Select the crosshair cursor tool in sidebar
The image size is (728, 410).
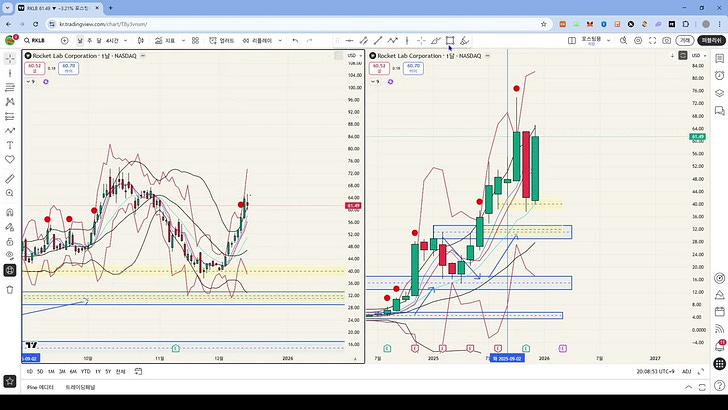pyautogui.click(x=10, y=59)
